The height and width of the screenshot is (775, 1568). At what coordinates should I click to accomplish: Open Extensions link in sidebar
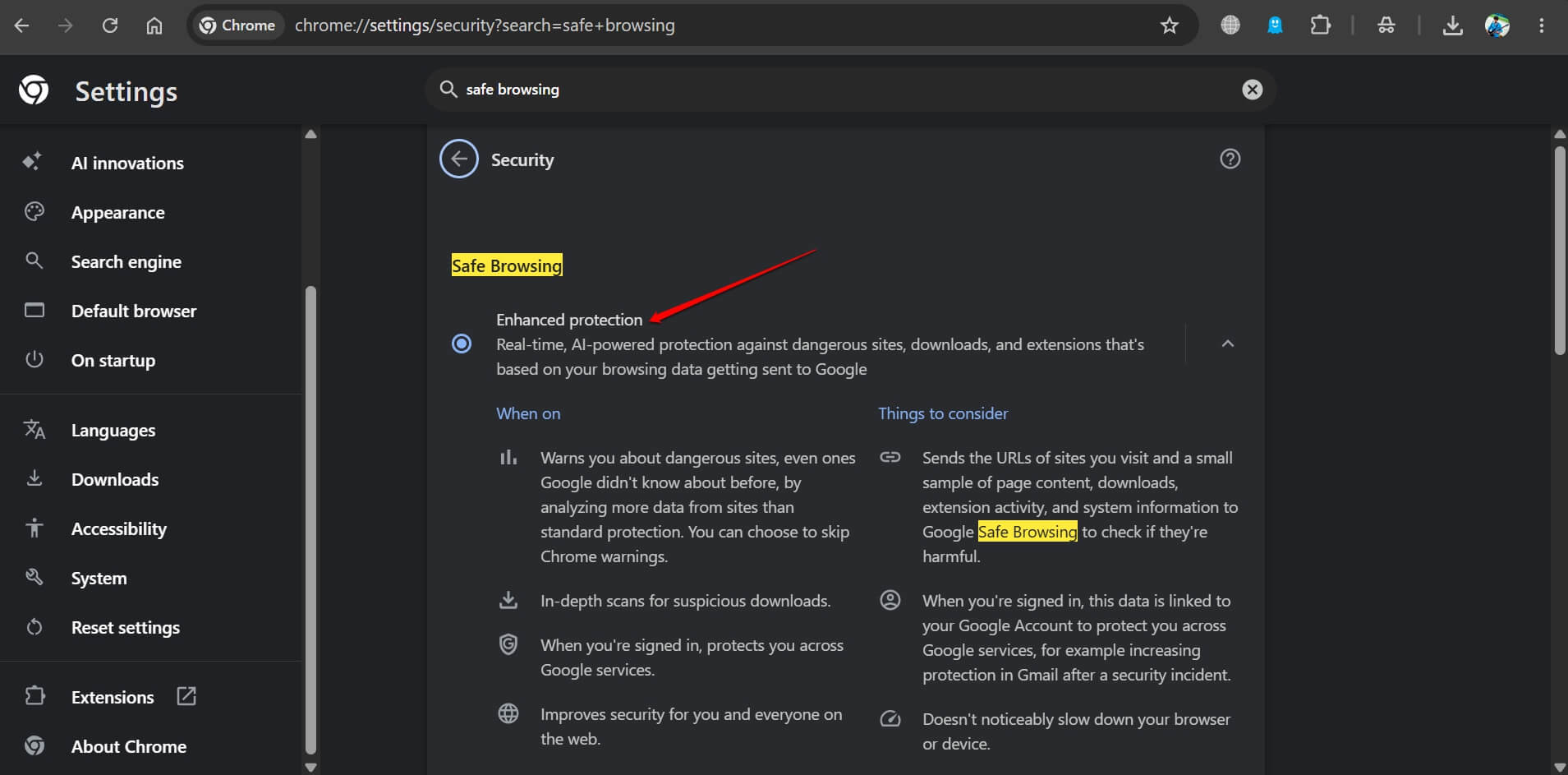point(113,697)
